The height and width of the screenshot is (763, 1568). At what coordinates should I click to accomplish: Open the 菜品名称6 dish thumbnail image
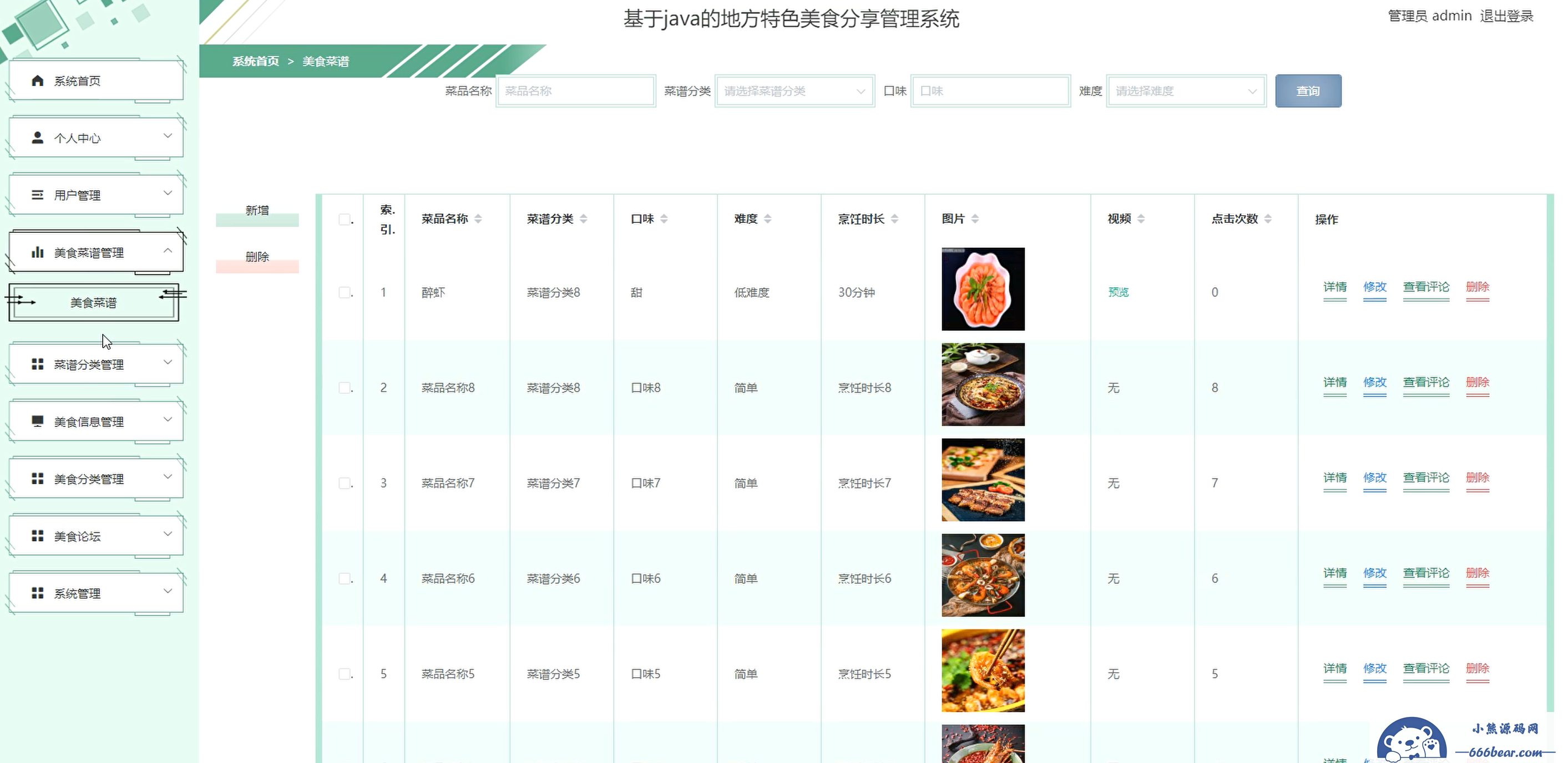(x=983, y=575)
